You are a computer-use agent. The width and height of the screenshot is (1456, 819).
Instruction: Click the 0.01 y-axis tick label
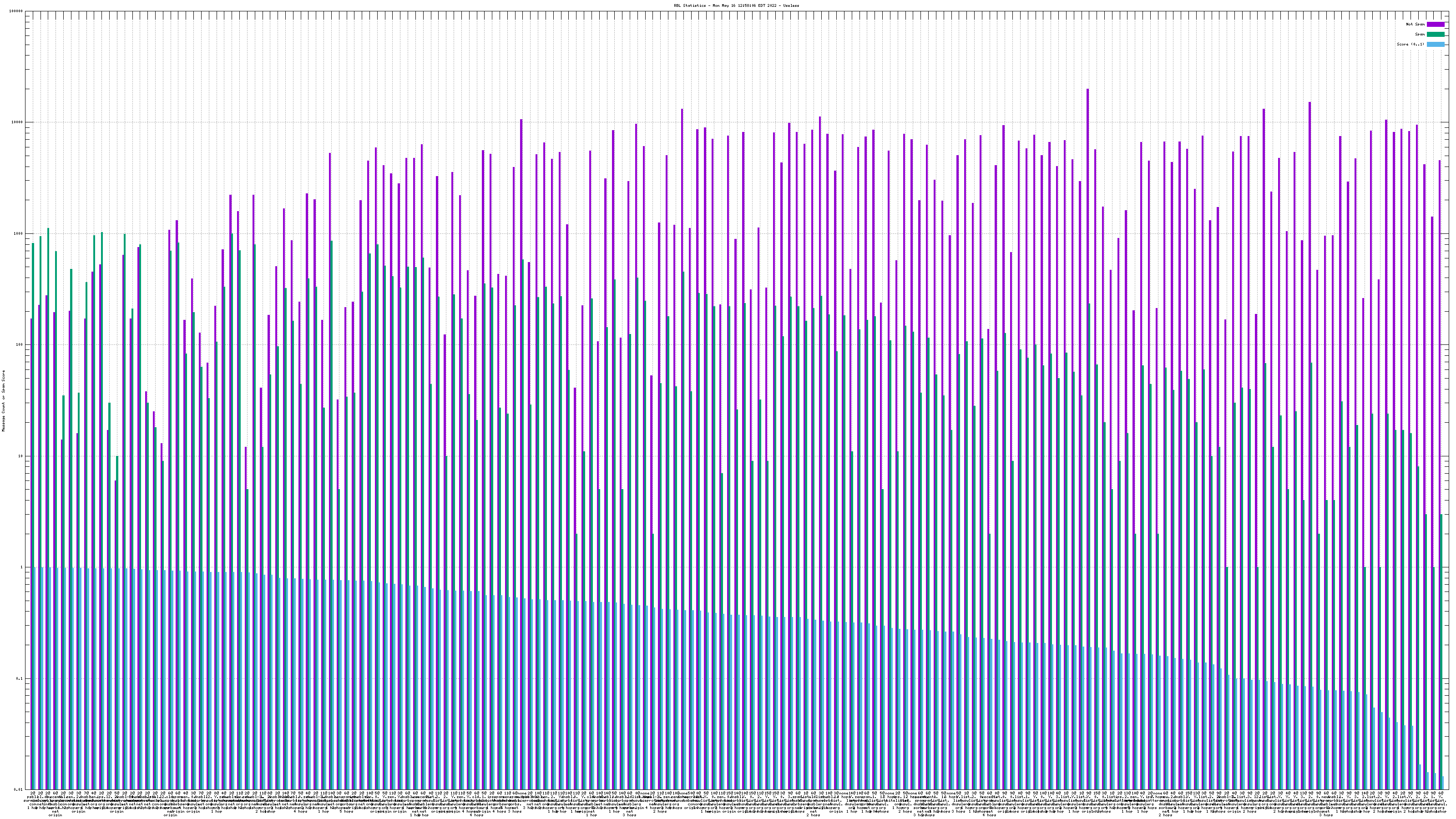click(x=19, y=789)
